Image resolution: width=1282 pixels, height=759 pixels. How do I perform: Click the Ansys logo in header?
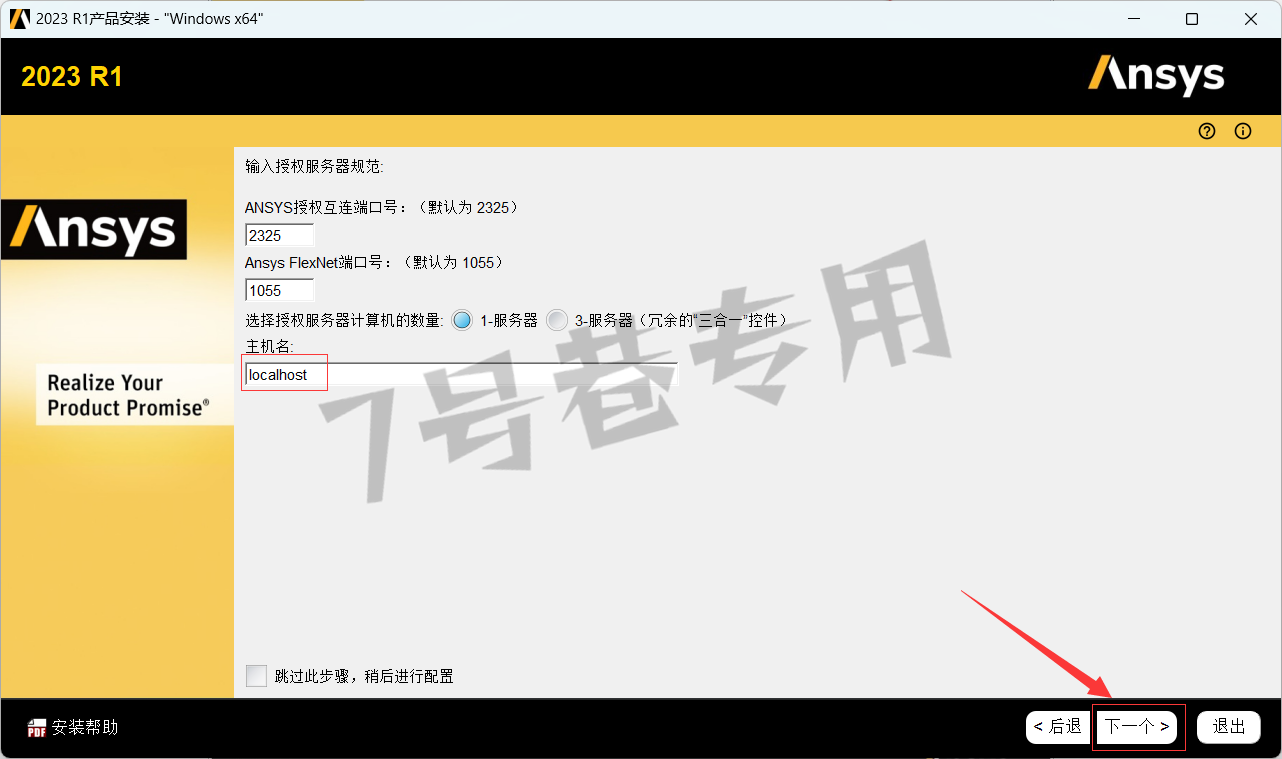point(1156,76)
